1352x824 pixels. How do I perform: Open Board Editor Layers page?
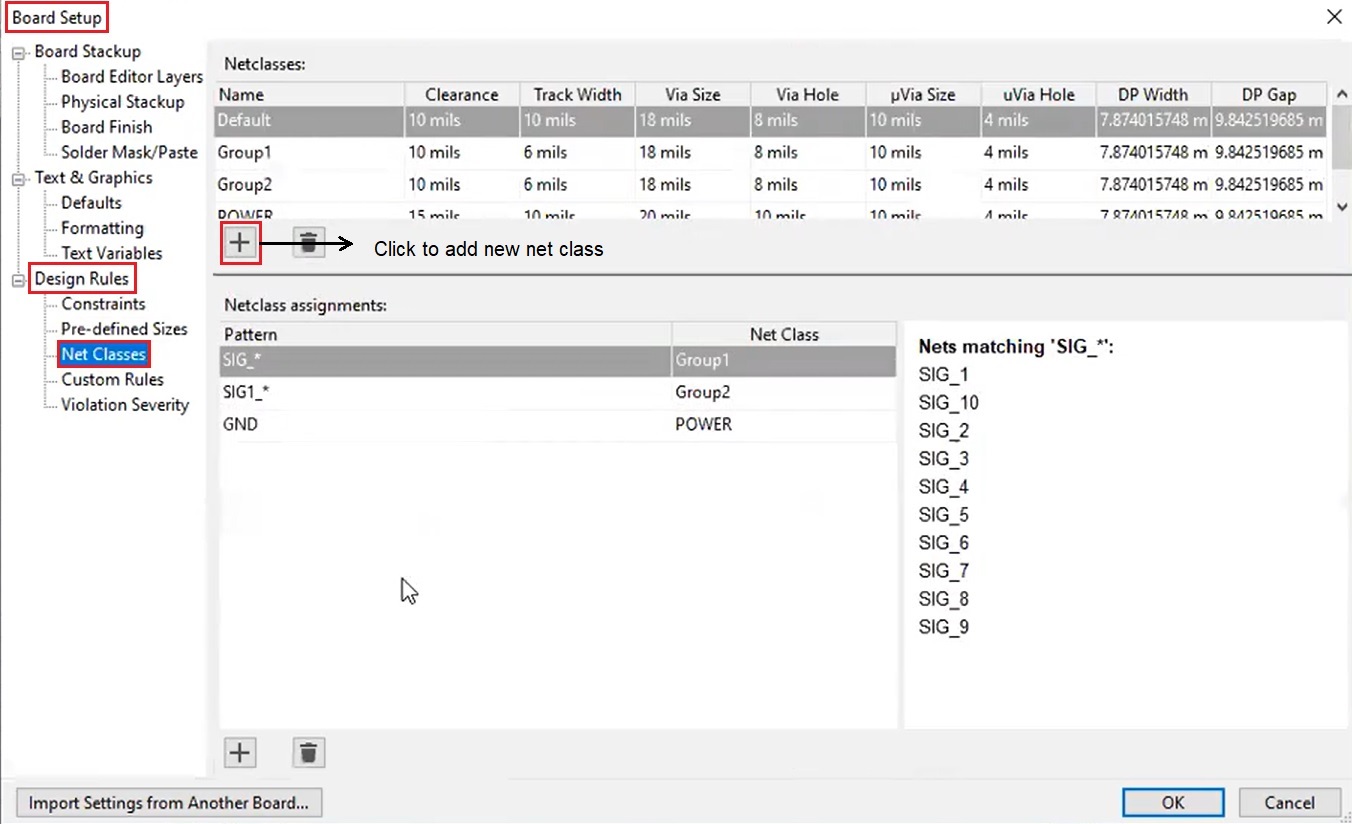pos(131,77)
